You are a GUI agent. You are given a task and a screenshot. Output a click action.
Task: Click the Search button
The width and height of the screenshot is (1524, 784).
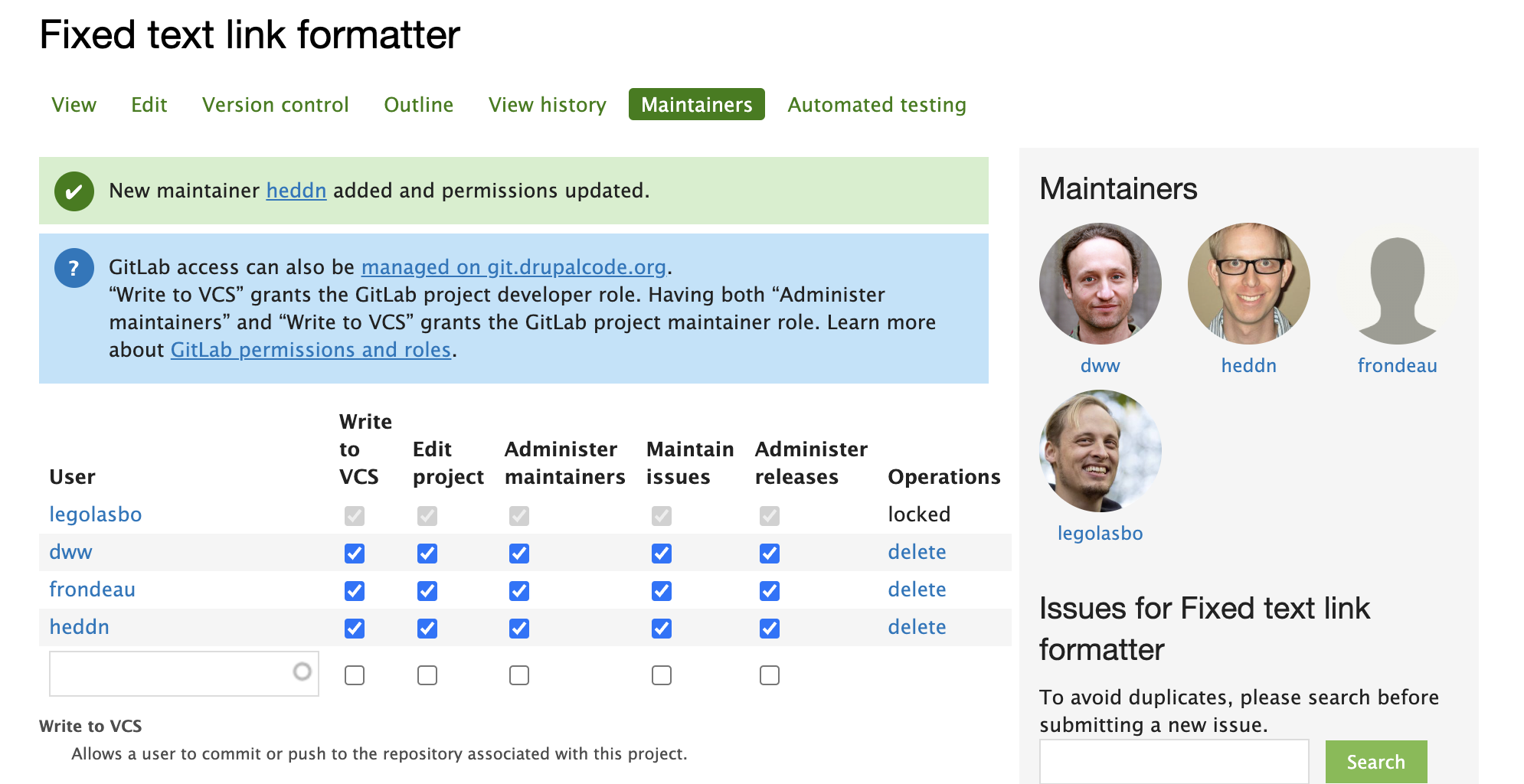[1375, 761]
